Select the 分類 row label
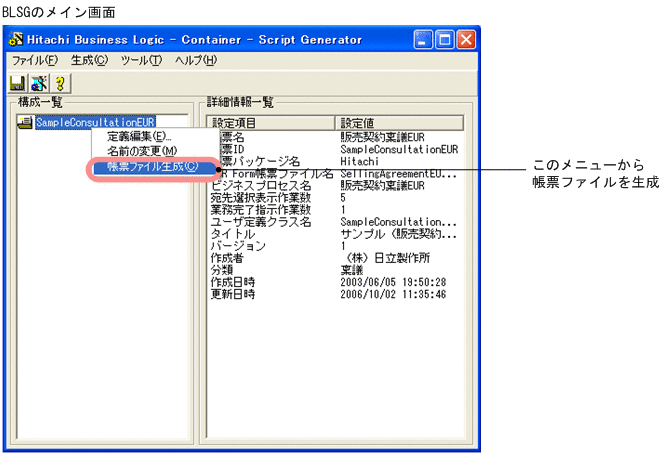The image size is (663, 457). (222, 270)
